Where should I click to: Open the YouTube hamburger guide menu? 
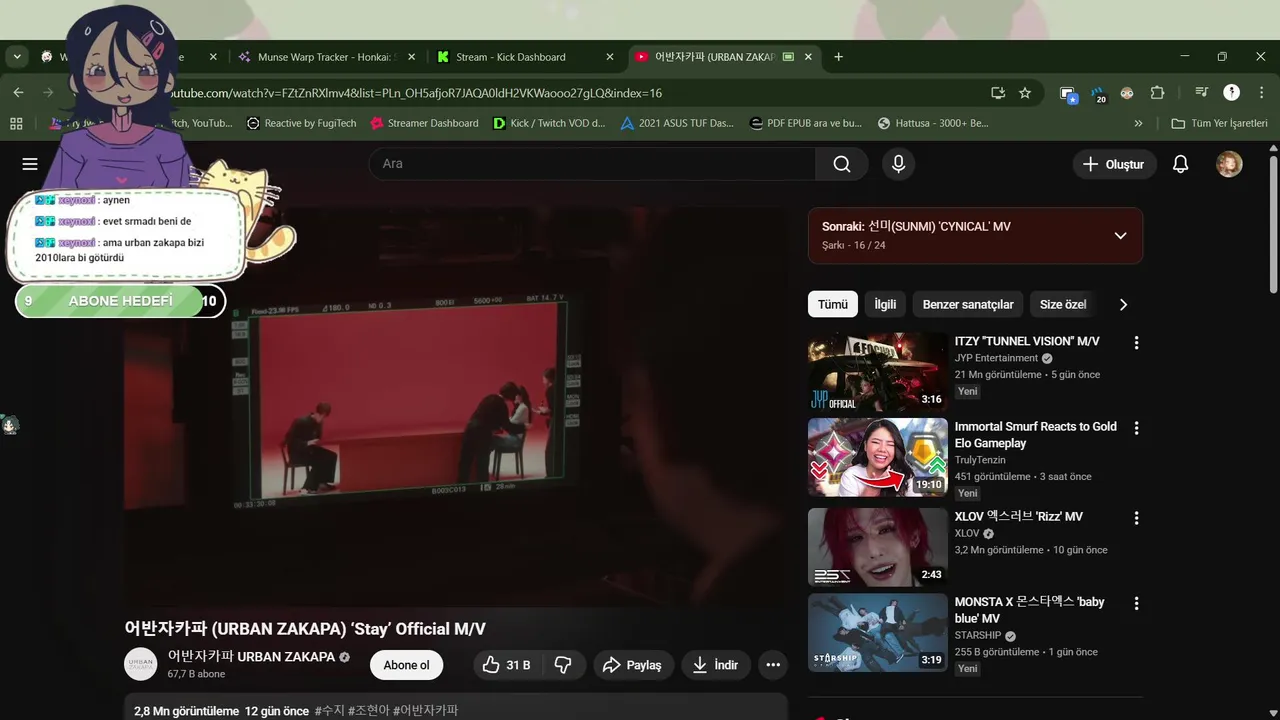click(30, 164)
